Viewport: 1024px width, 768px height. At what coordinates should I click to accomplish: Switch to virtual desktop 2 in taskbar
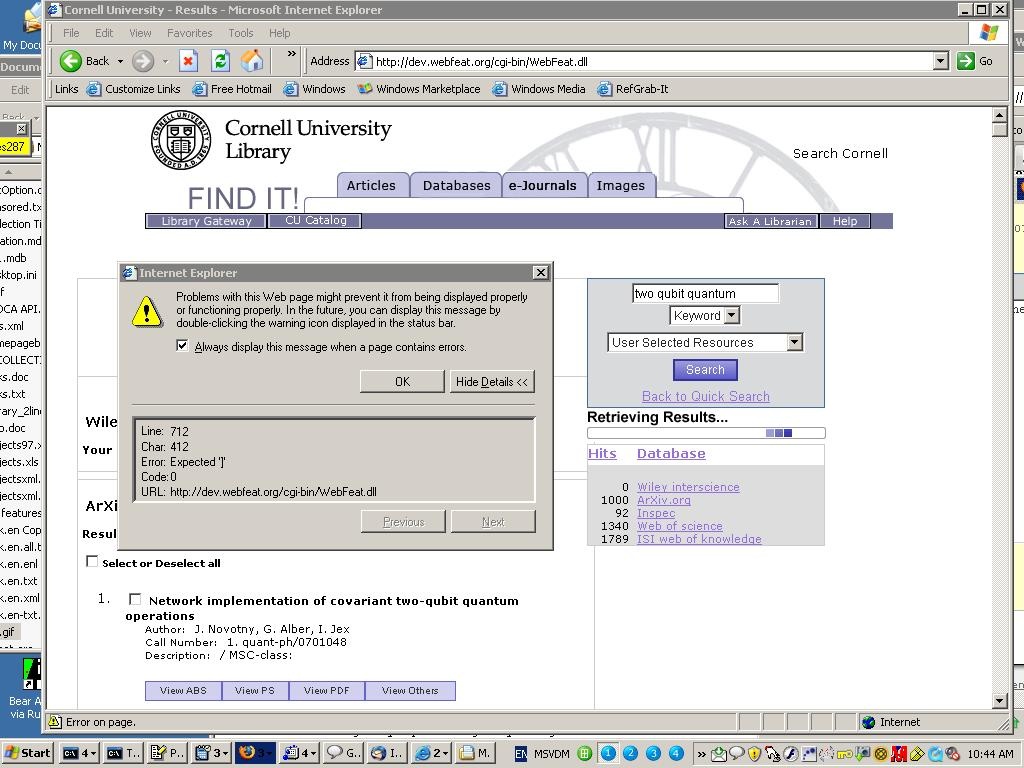pos(630,753)
